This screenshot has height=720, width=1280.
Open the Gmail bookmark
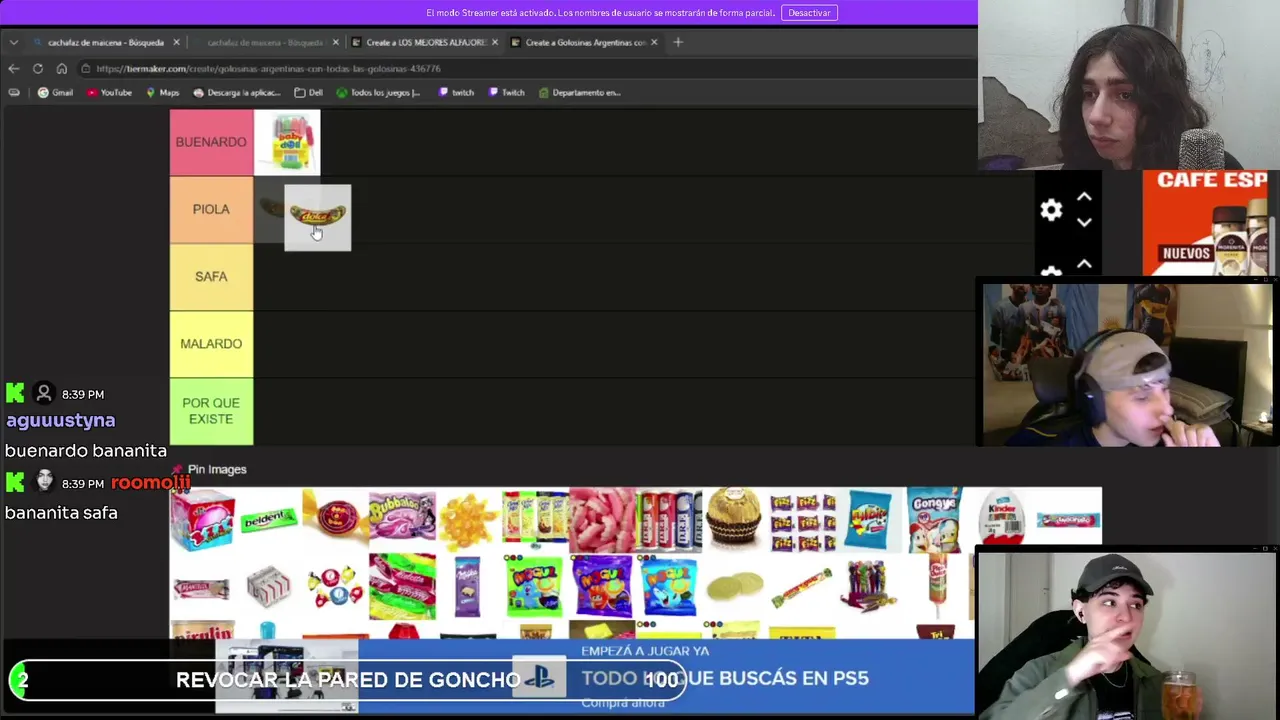pos(55,92)
